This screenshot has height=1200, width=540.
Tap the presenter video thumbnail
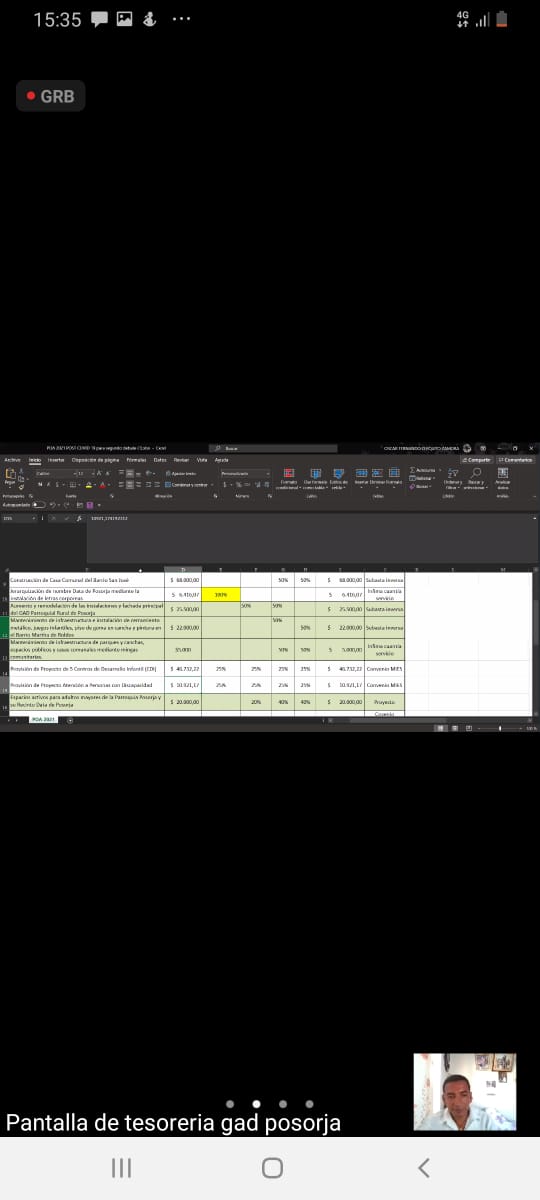coord(465,1091)
